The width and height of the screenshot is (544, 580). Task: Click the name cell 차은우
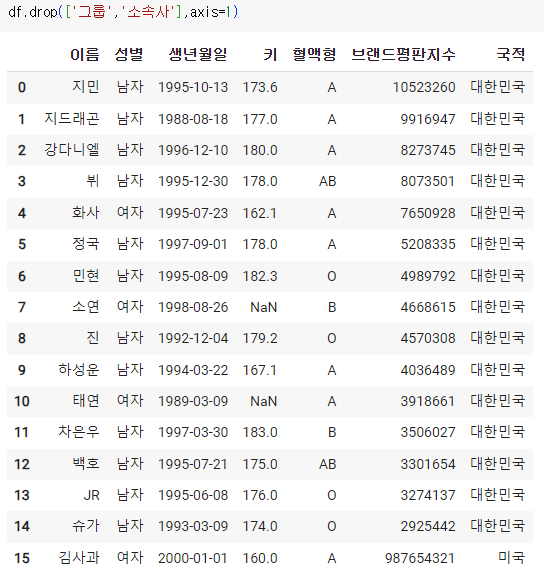[79, 432]
